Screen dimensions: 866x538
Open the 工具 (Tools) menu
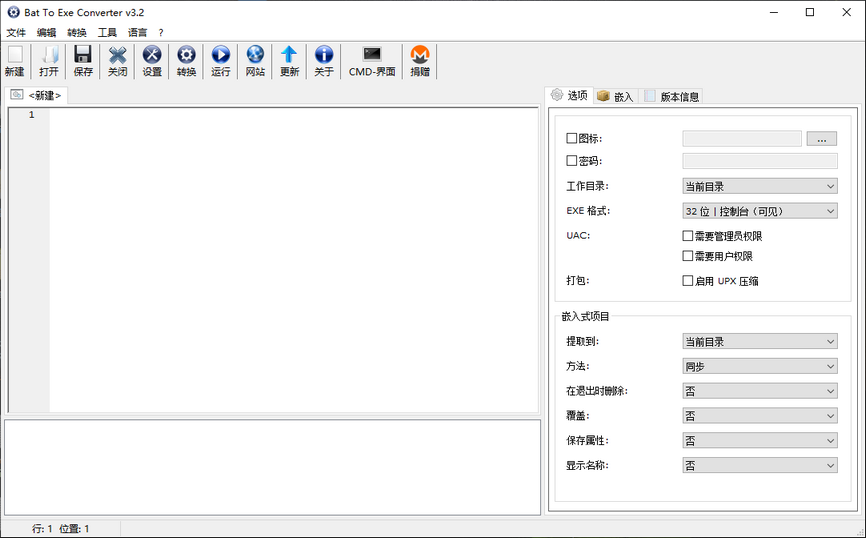(x=107, y=32)
